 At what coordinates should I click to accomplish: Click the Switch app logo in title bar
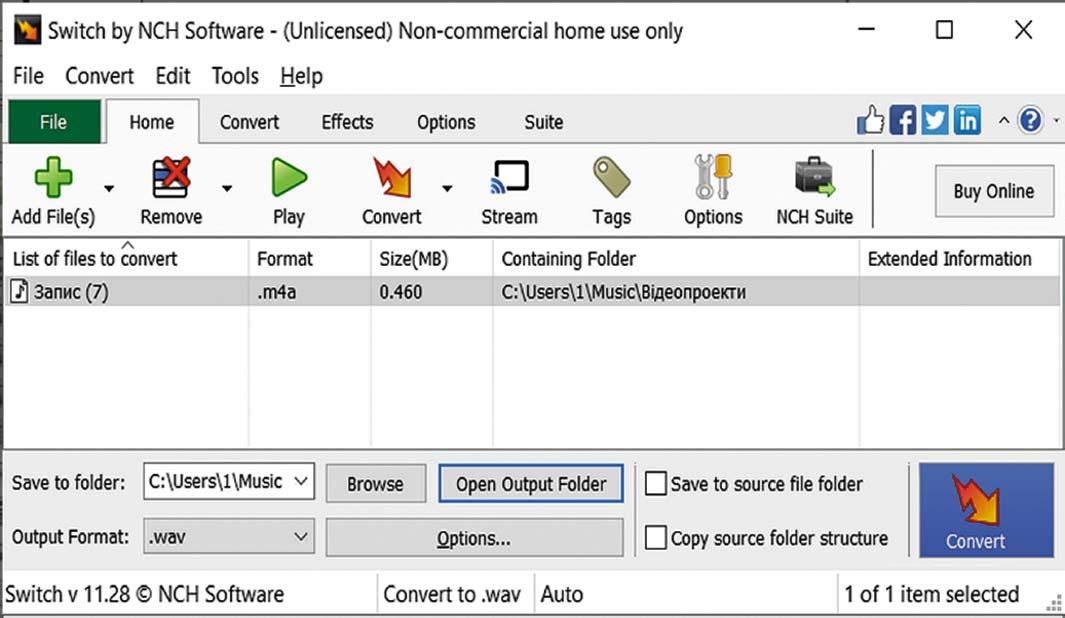[x=27, y=30]
